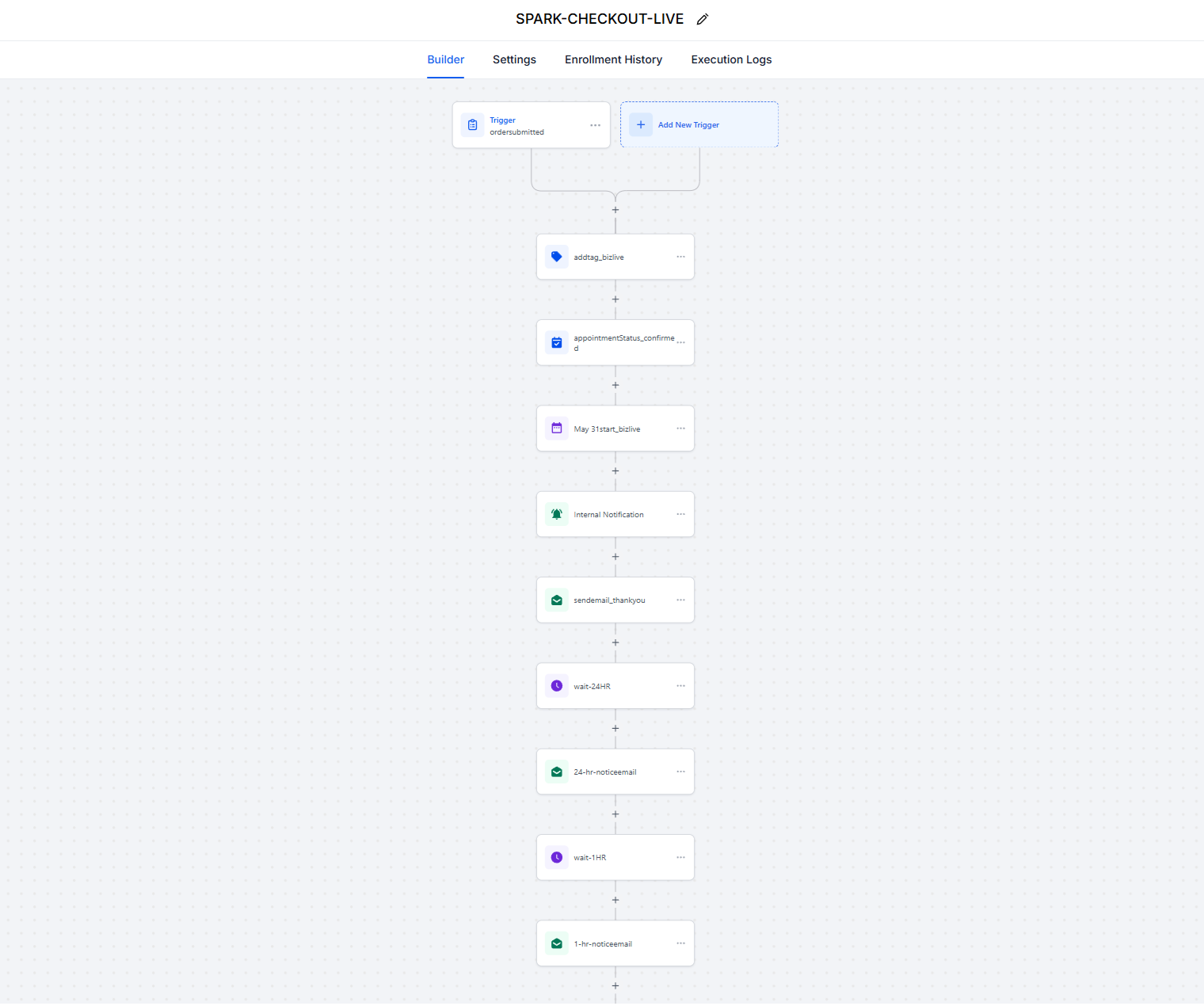Open three-dot menu on Internal Notification step
Image resolution: width=1204 pixels, height=1006 pixels.
click(680, 514)
